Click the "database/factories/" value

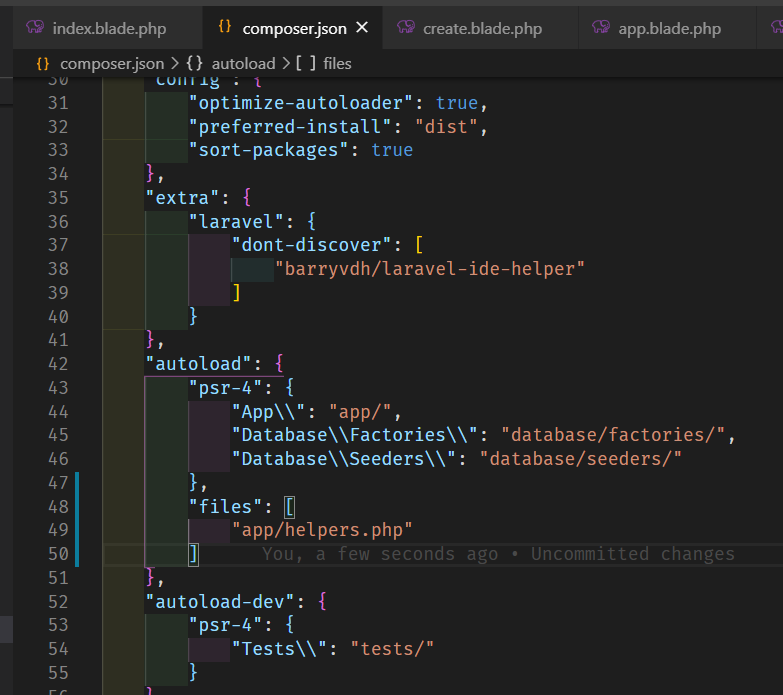(x=613, y=435)
